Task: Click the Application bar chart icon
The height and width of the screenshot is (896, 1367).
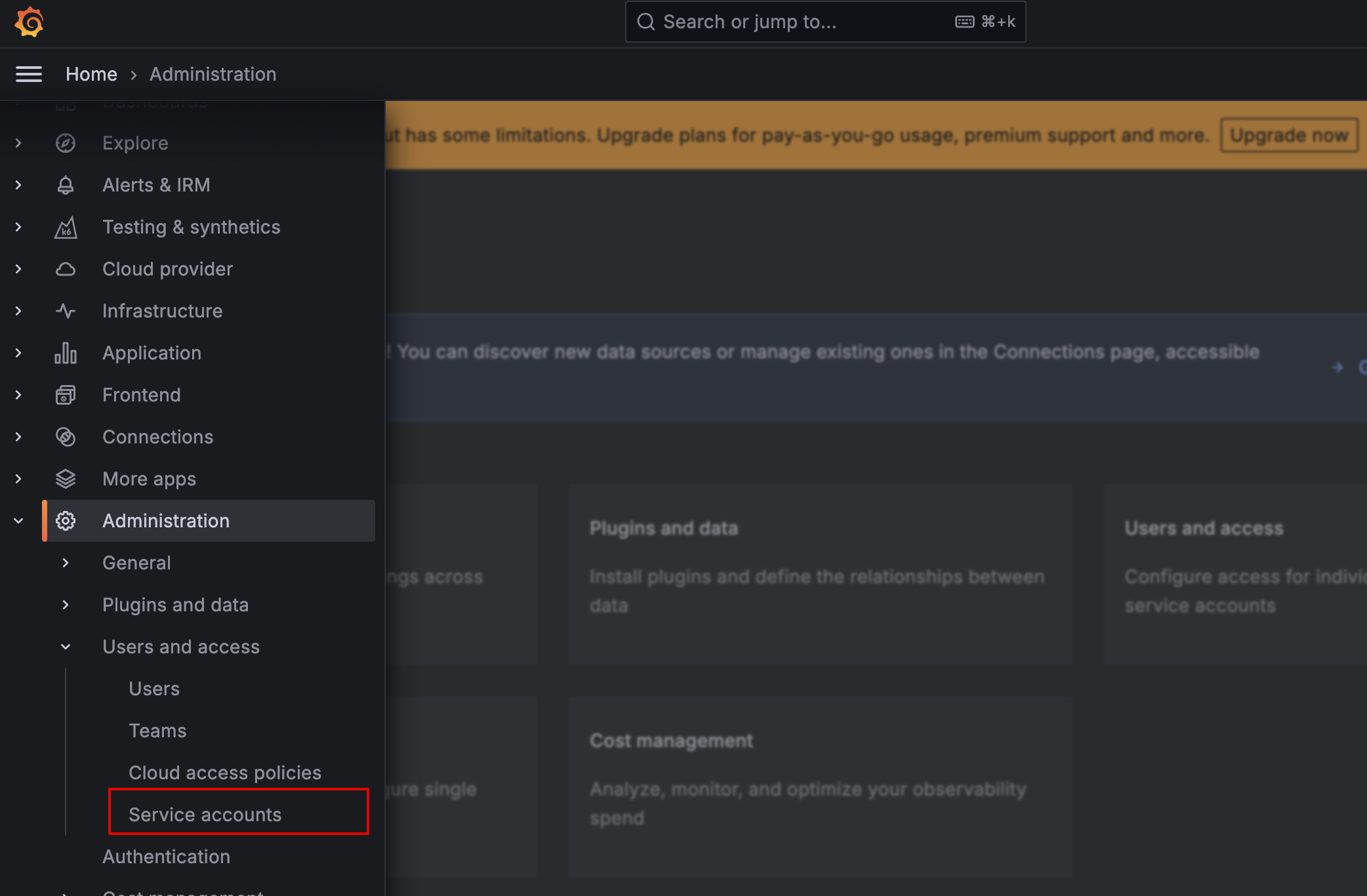Action: pos(66,353)
